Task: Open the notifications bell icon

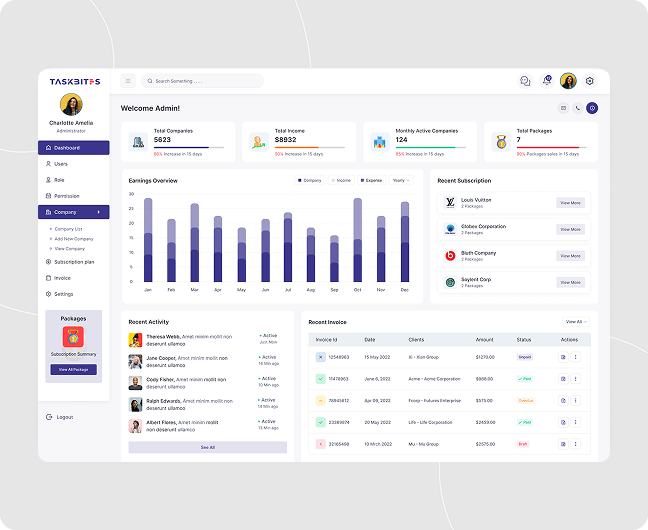Action: [547, 81]
